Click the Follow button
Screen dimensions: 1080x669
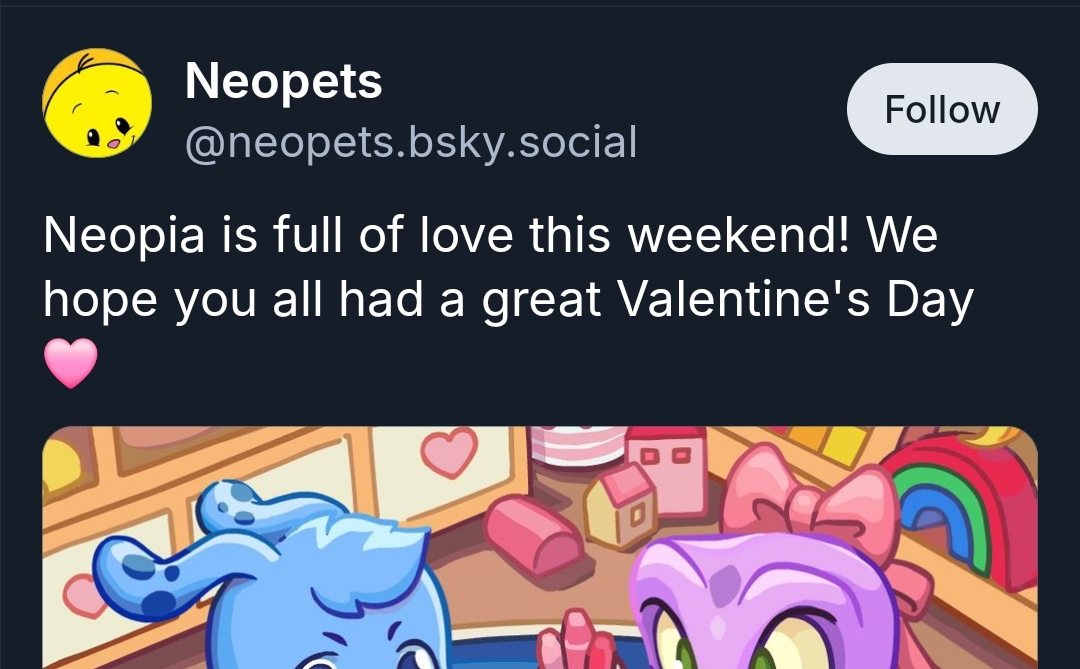[x=942, y=109]
